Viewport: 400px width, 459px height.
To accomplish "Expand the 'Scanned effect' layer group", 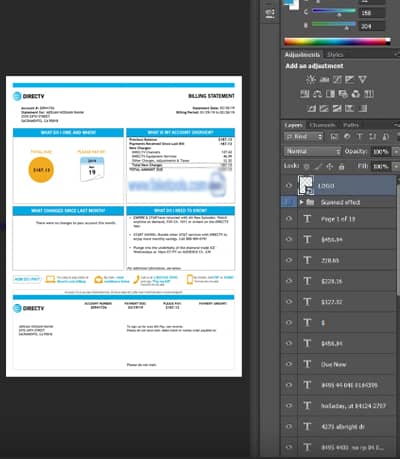I will [x=301, y=202].
